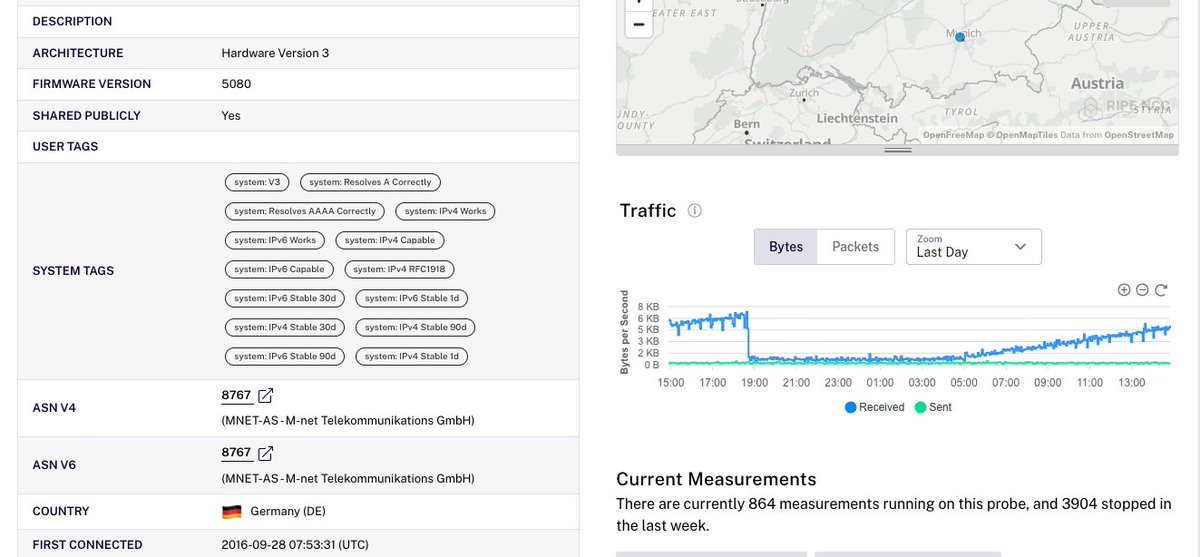Click the system: IPv4 Works tag
The image size is (1200, 557).
446,211
